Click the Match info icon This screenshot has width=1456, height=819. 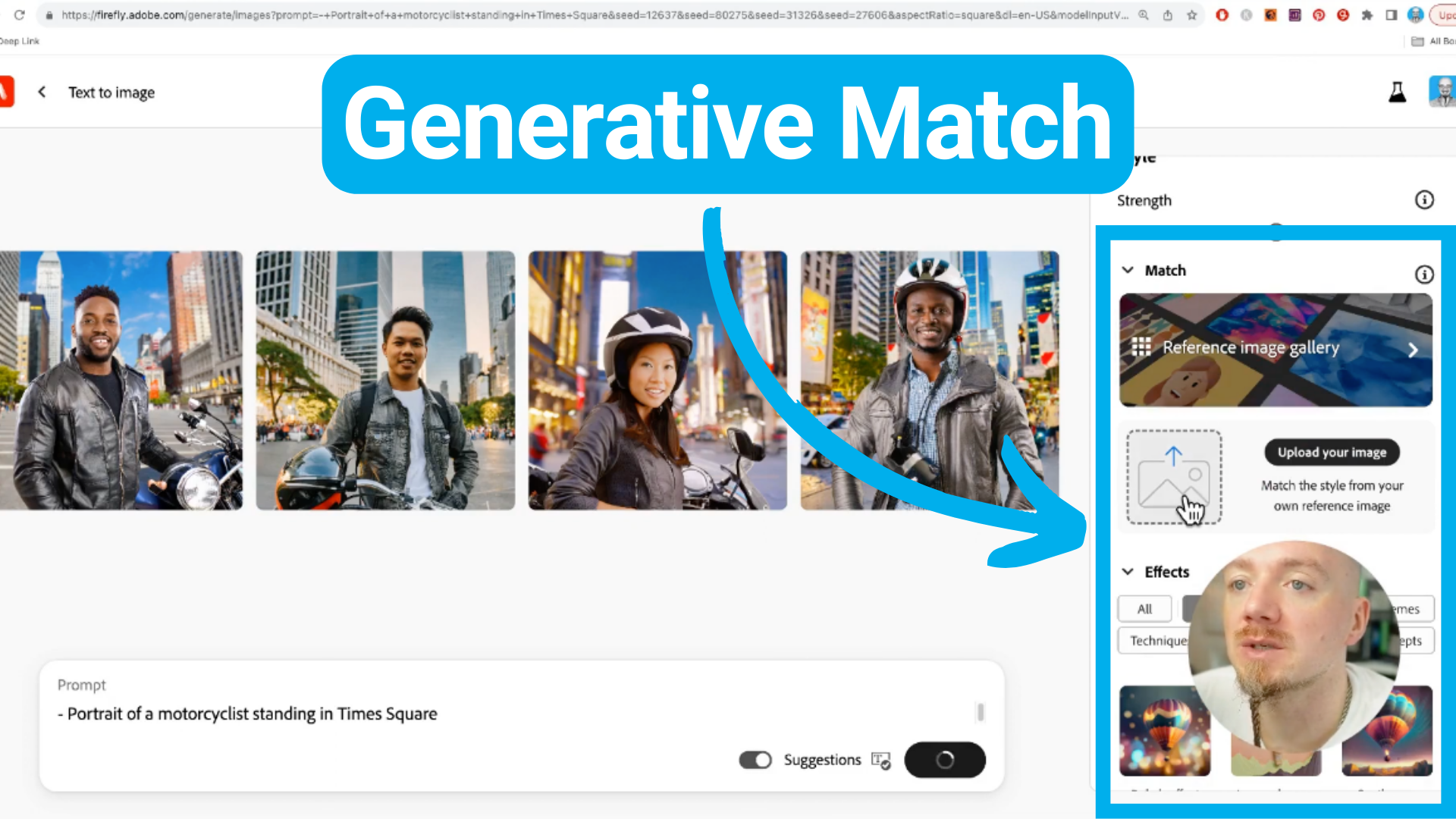[x=1424, y=275]
